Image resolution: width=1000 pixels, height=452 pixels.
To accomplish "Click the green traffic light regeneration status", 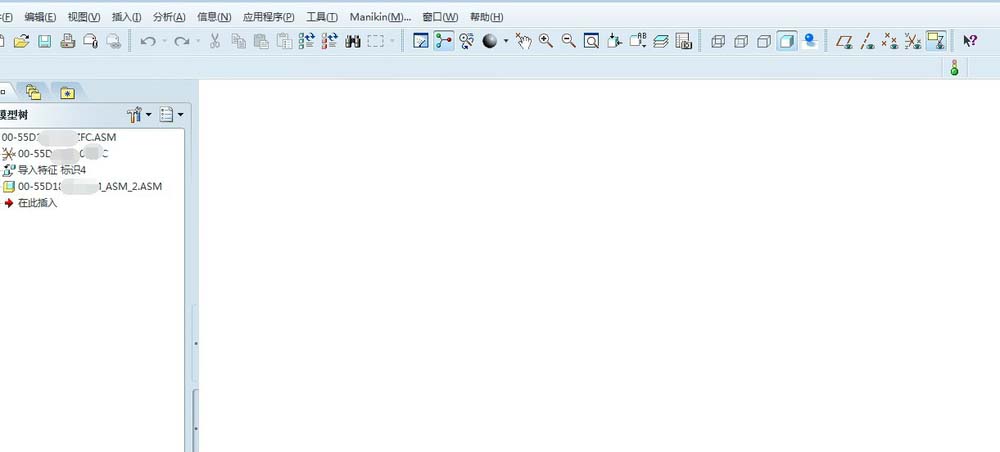I will point(954,67).
